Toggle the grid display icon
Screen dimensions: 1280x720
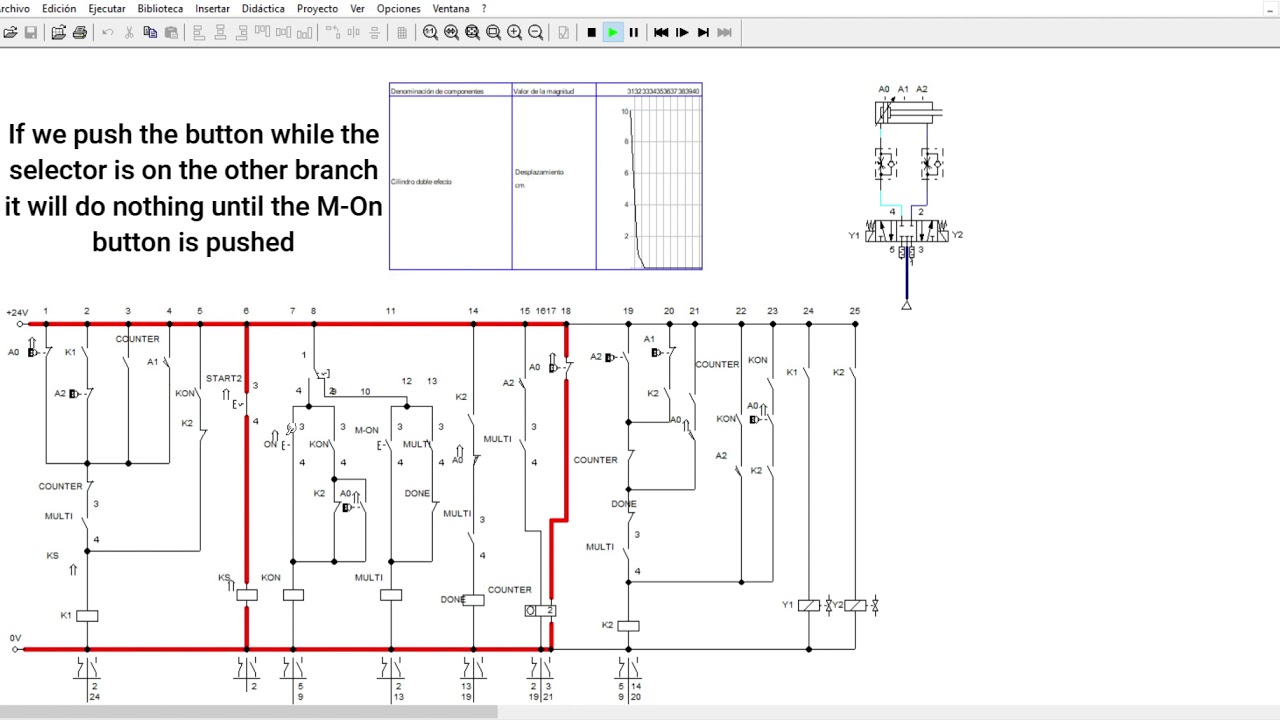click(402, 33)
